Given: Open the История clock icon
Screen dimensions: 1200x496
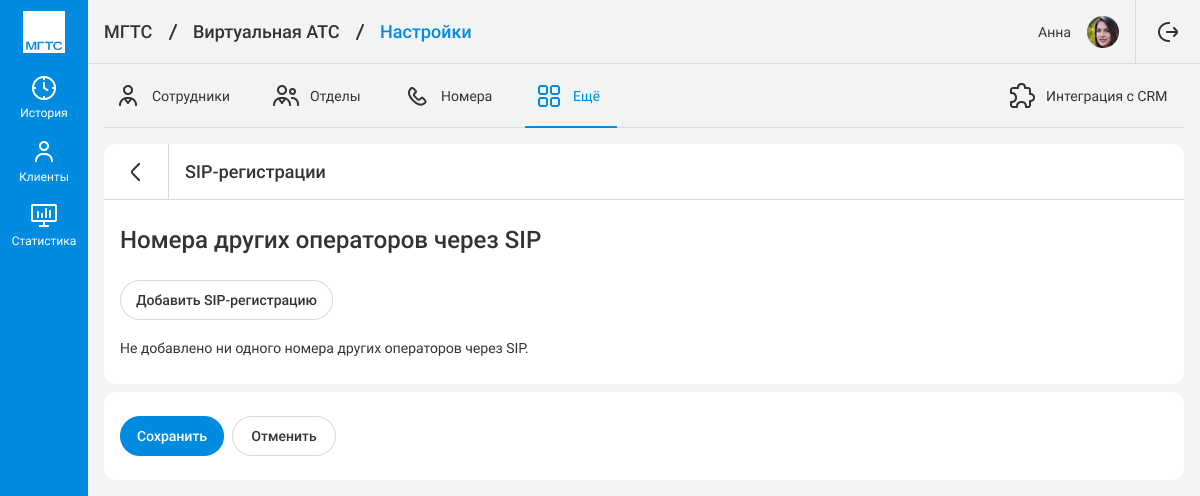Looking at the screenshot, I should coord(44,88).
